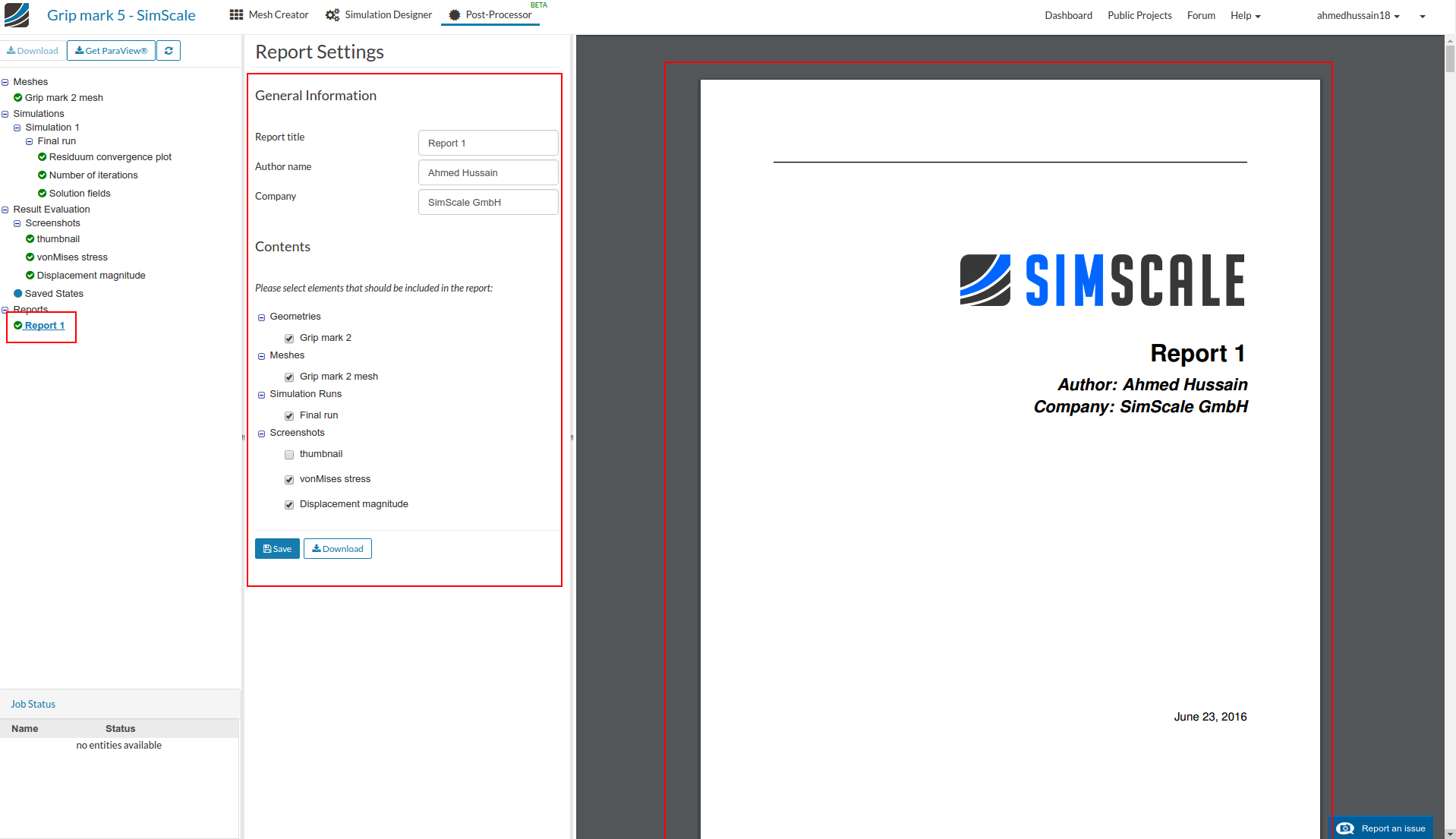Click green status icon beside Displacement magnitude in tree
1456x839 pixels.
pos(30,275)
